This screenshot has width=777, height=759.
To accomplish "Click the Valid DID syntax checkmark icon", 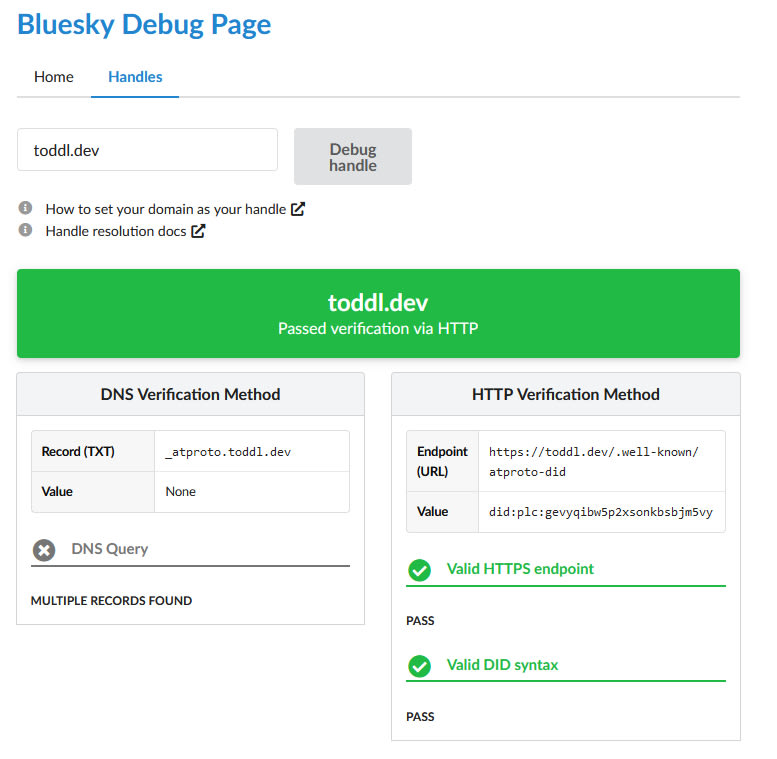I will pos(419,666).
